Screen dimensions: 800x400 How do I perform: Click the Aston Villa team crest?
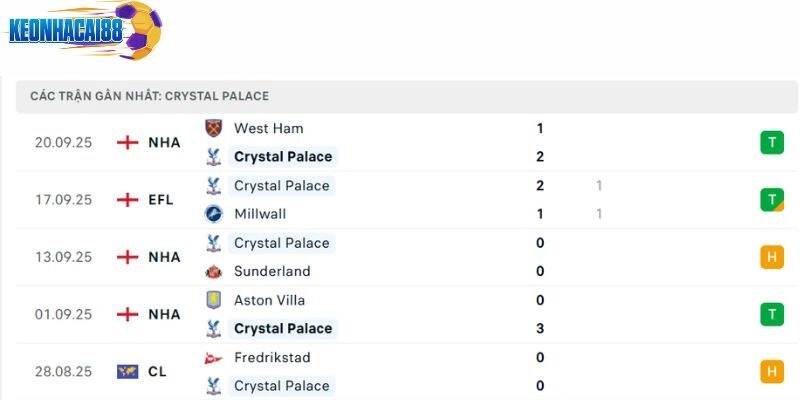tap(212, 300)
